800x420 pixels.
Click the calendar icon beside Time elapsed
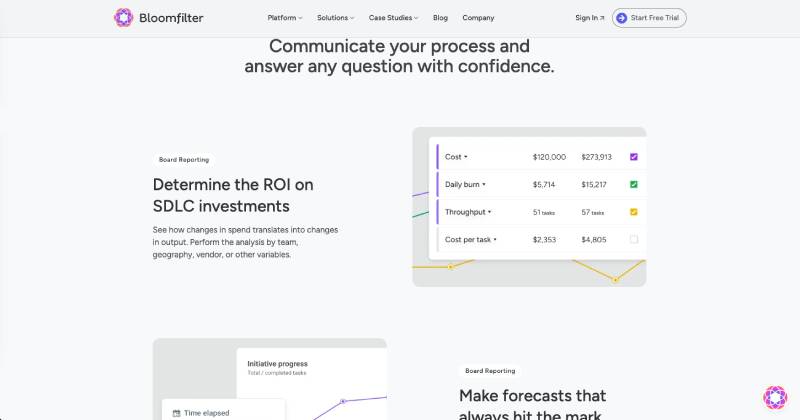pyautogui.click(x=176, y=412)
